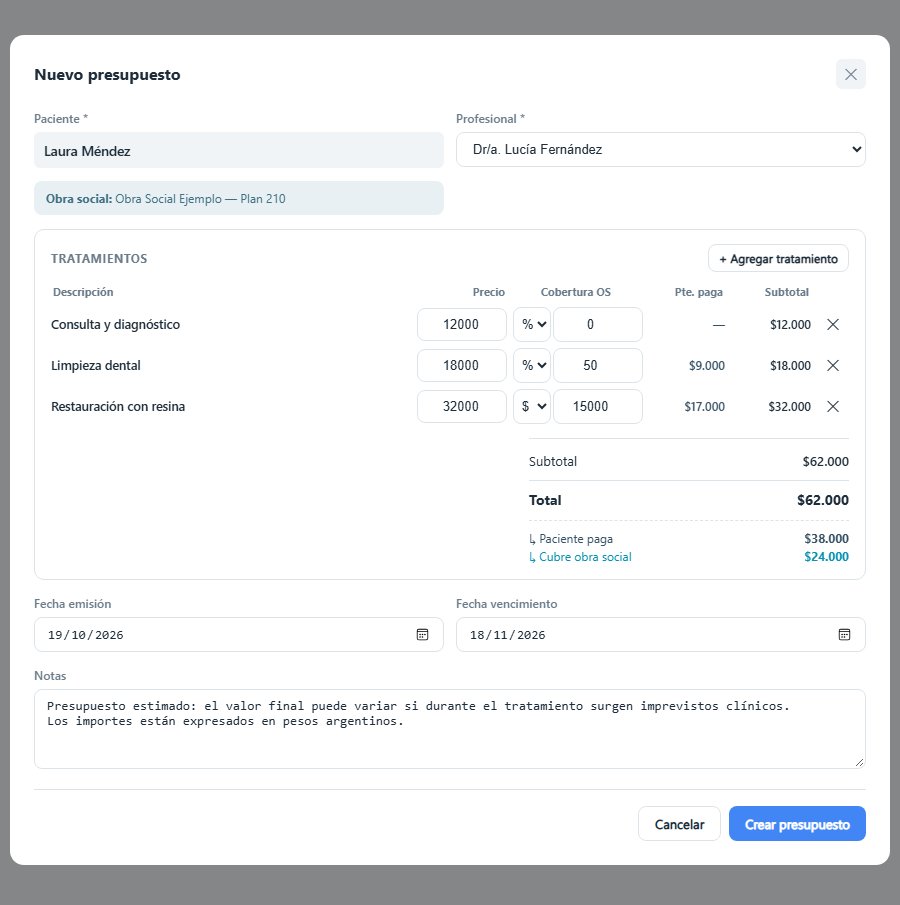This screenshot has height=905, width=900.
Task: Open coverage type selector for Limpieza dental
Action: click(532, 365)
